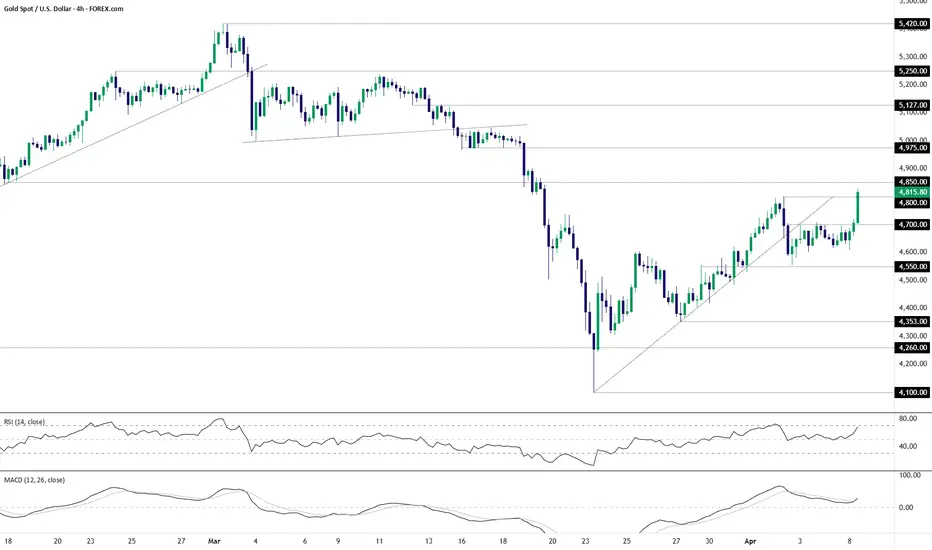Click the 4,260.00 price level label
932x550 pixels.
[911, 347]
